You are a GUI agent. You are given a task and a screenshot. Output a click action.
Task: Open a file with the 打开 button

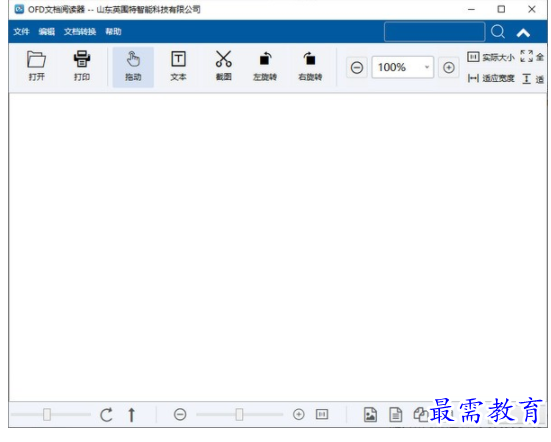pyautogui.click(x=37, y=66)
